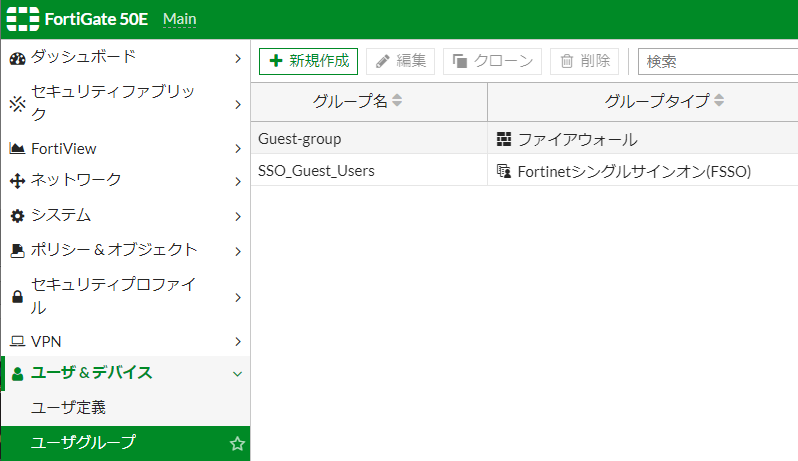The image size is (798, 461).
Task: Click the User & Device person icon
Action: 17,374
